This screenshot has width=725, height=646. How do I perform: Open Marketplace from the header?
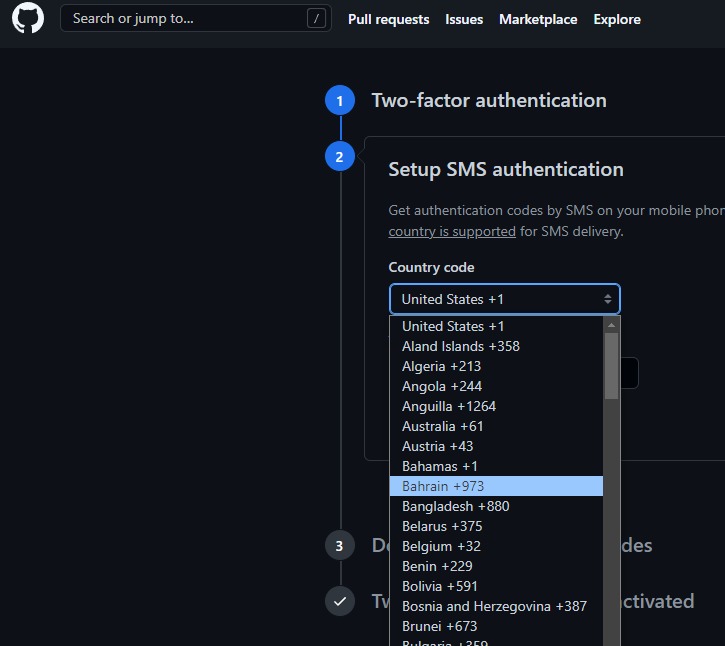(538, 19)
